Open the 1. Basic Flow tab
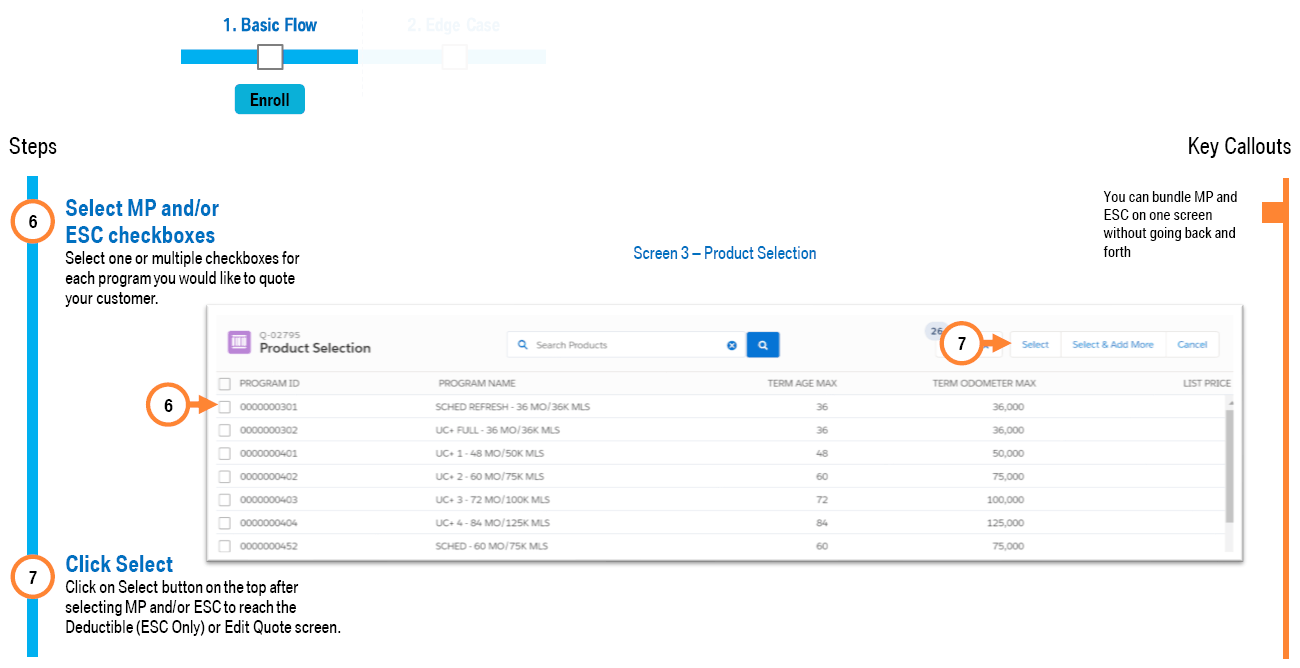This screenshot has height=668, width=1300. [269, 25]
